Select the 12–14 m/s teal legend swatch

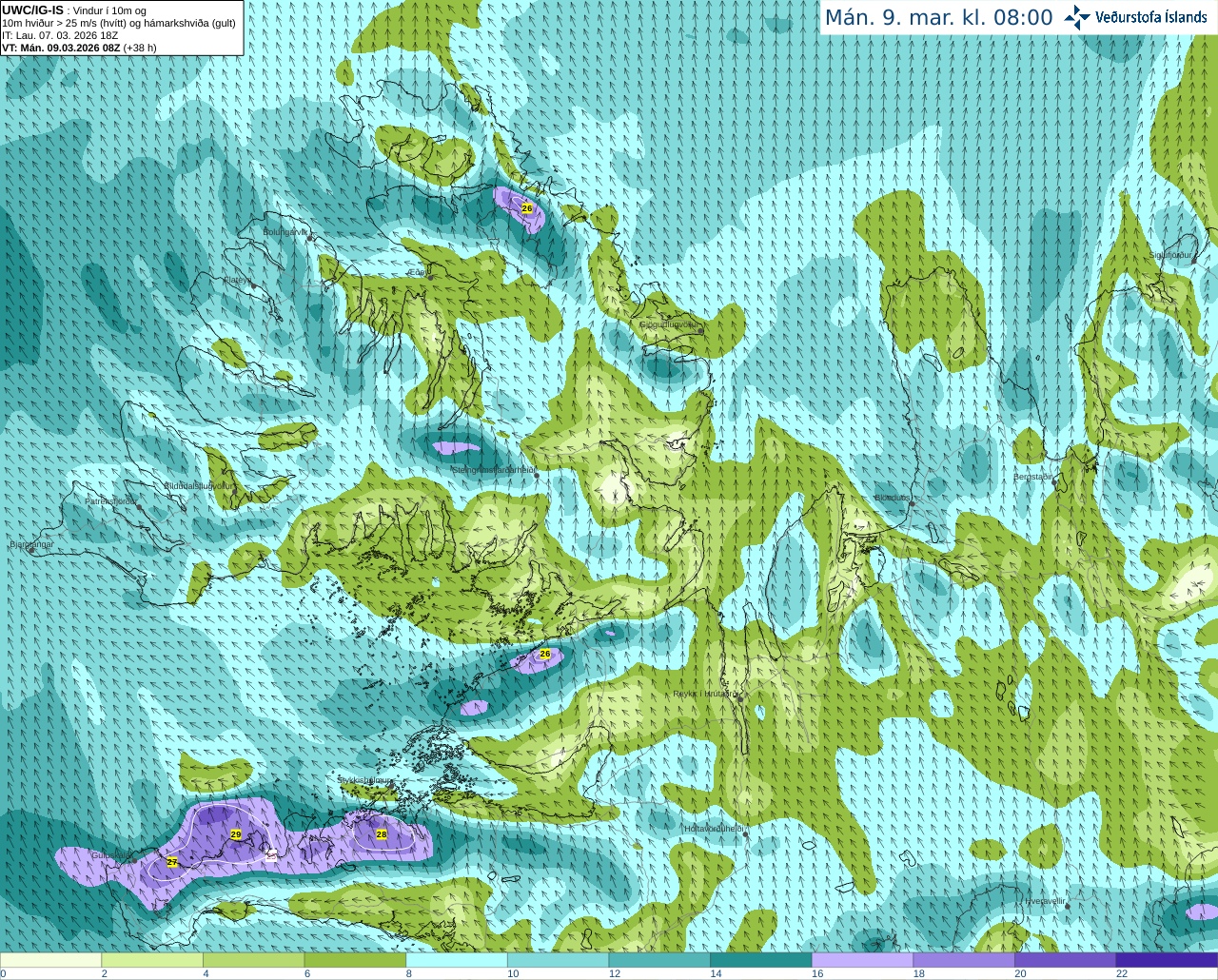pyautogui.click(x=659, y=960)
